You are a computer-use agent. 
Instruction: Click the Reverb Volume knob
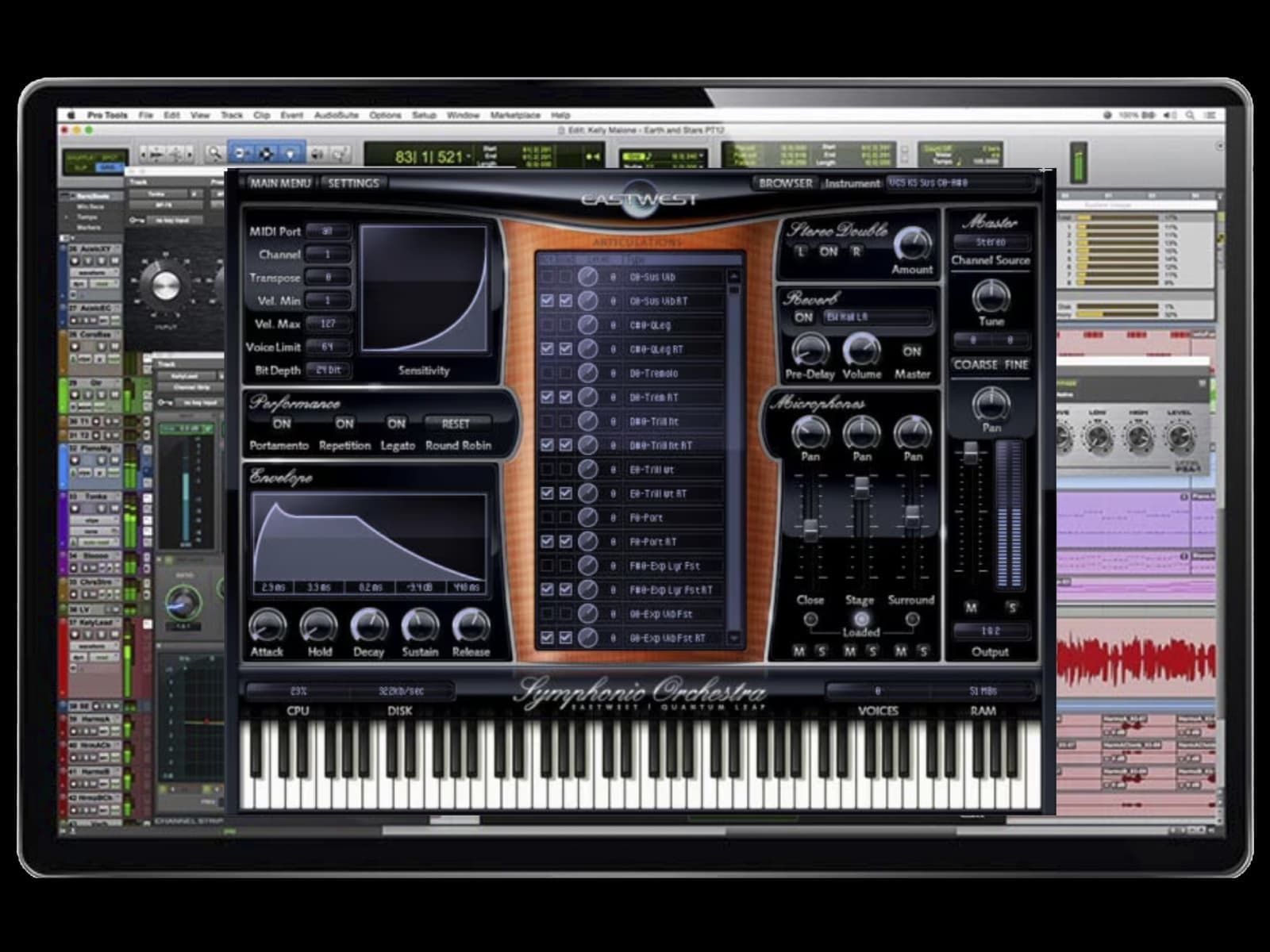click(861, 350)
